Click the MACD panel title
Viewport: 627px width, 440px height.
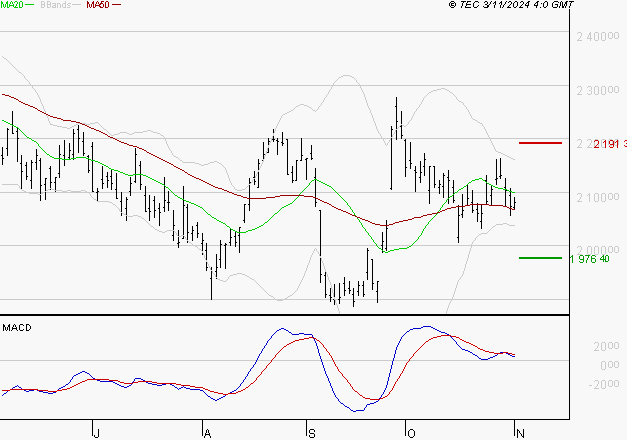point(16,327)
